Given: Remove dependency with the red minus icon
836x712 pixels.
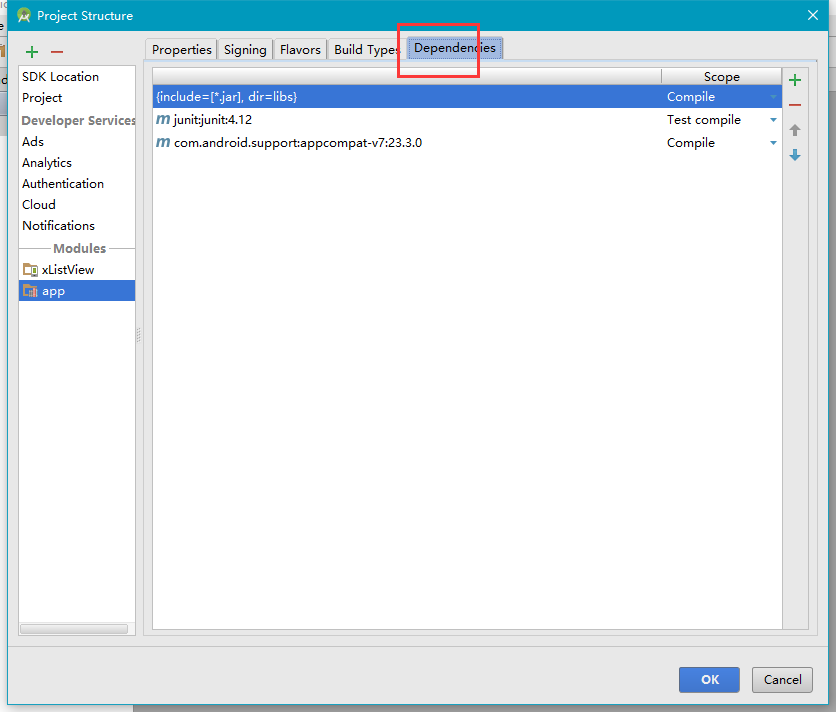Looking at the screenshot, I should click(x=794, y=105).
